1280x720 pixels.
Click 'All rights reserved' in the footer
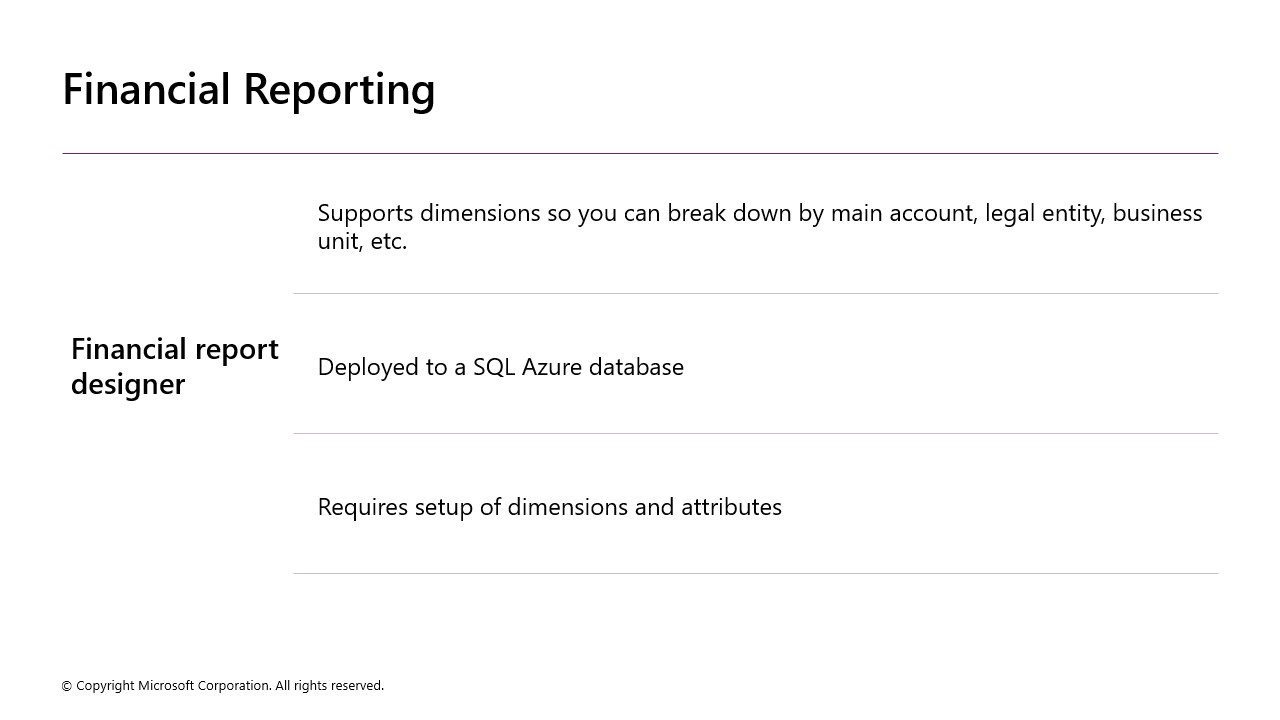pyautogui.click(x=329, y=686)
